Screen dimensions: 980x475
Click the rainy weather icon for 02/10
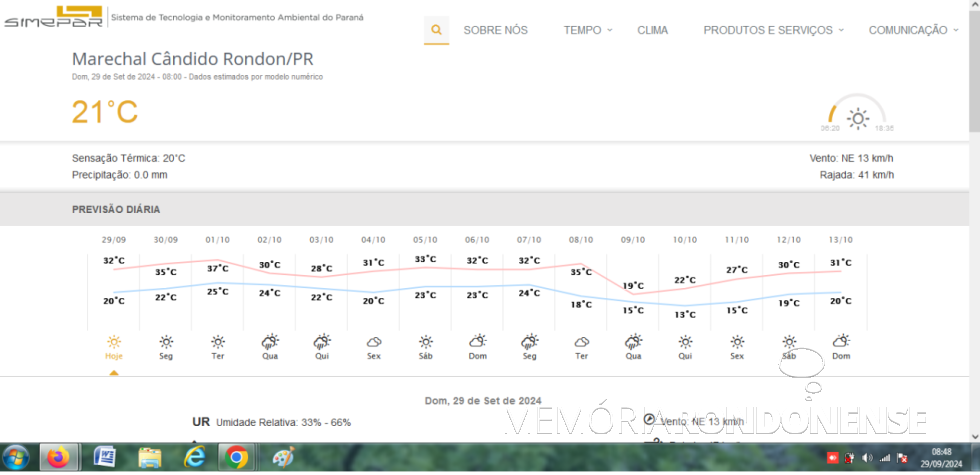point(270,341)
